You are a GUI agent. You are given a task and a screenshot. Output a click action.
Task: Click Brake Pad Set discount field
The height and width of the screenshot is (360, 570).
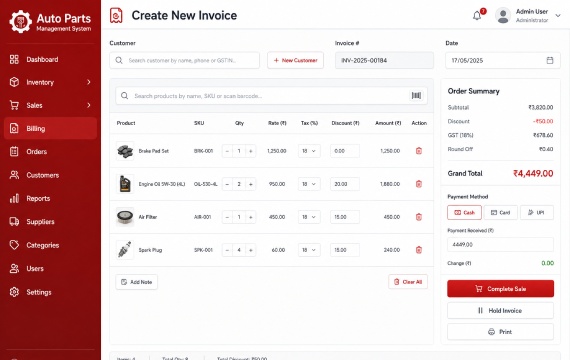point(345,151)
